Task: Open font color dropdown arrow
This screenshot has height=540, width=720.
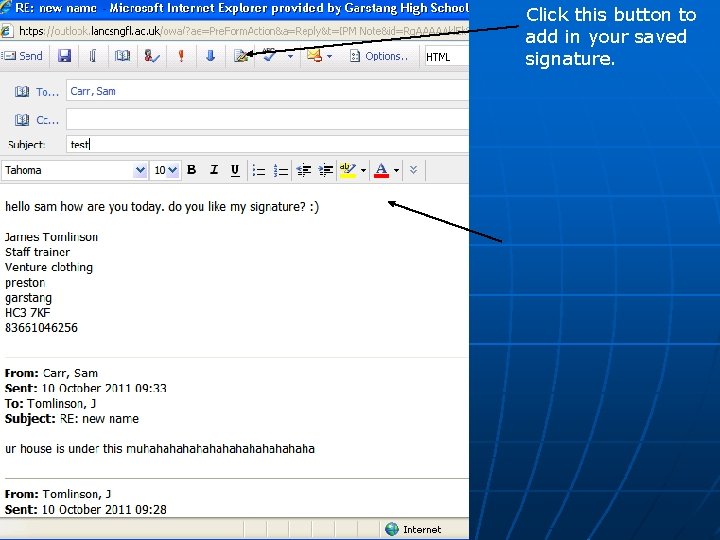Action: point(396,170)
